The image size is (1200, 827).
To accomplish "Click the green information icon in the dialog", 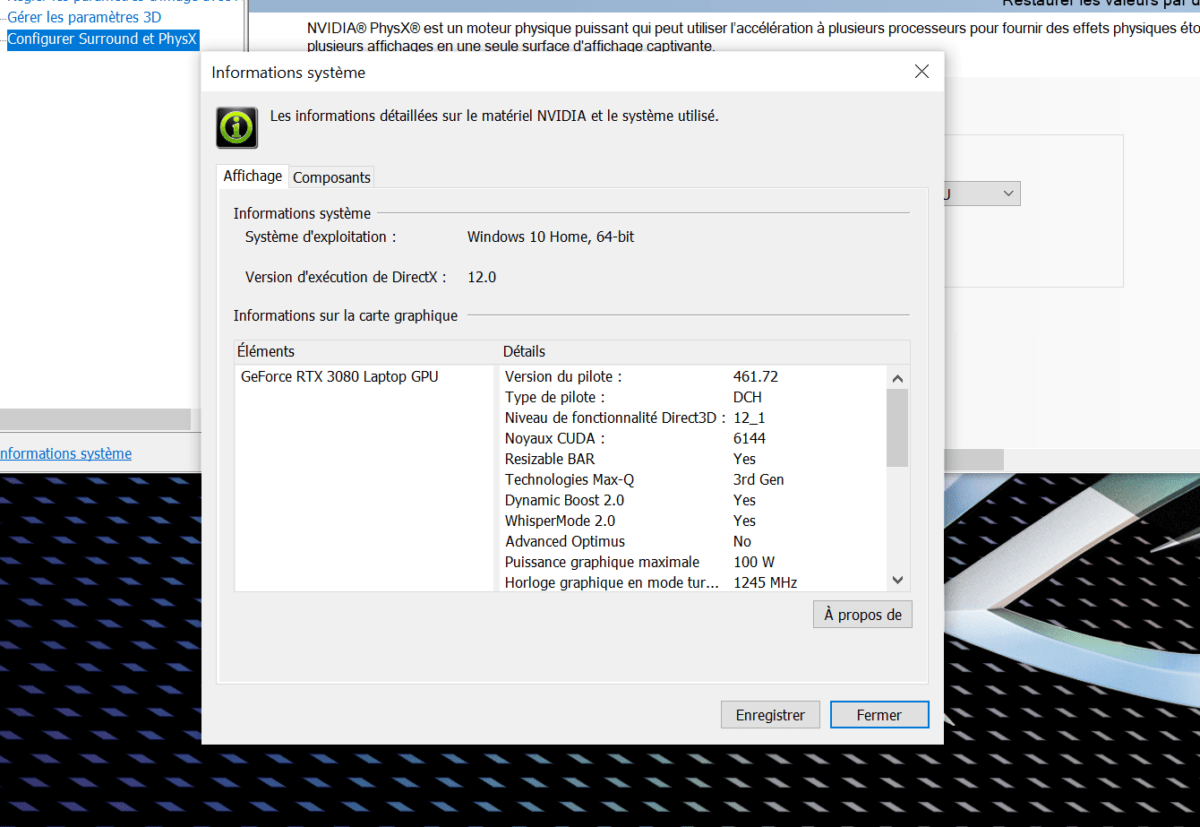I will pyautogui.click(x=237, y=127).
